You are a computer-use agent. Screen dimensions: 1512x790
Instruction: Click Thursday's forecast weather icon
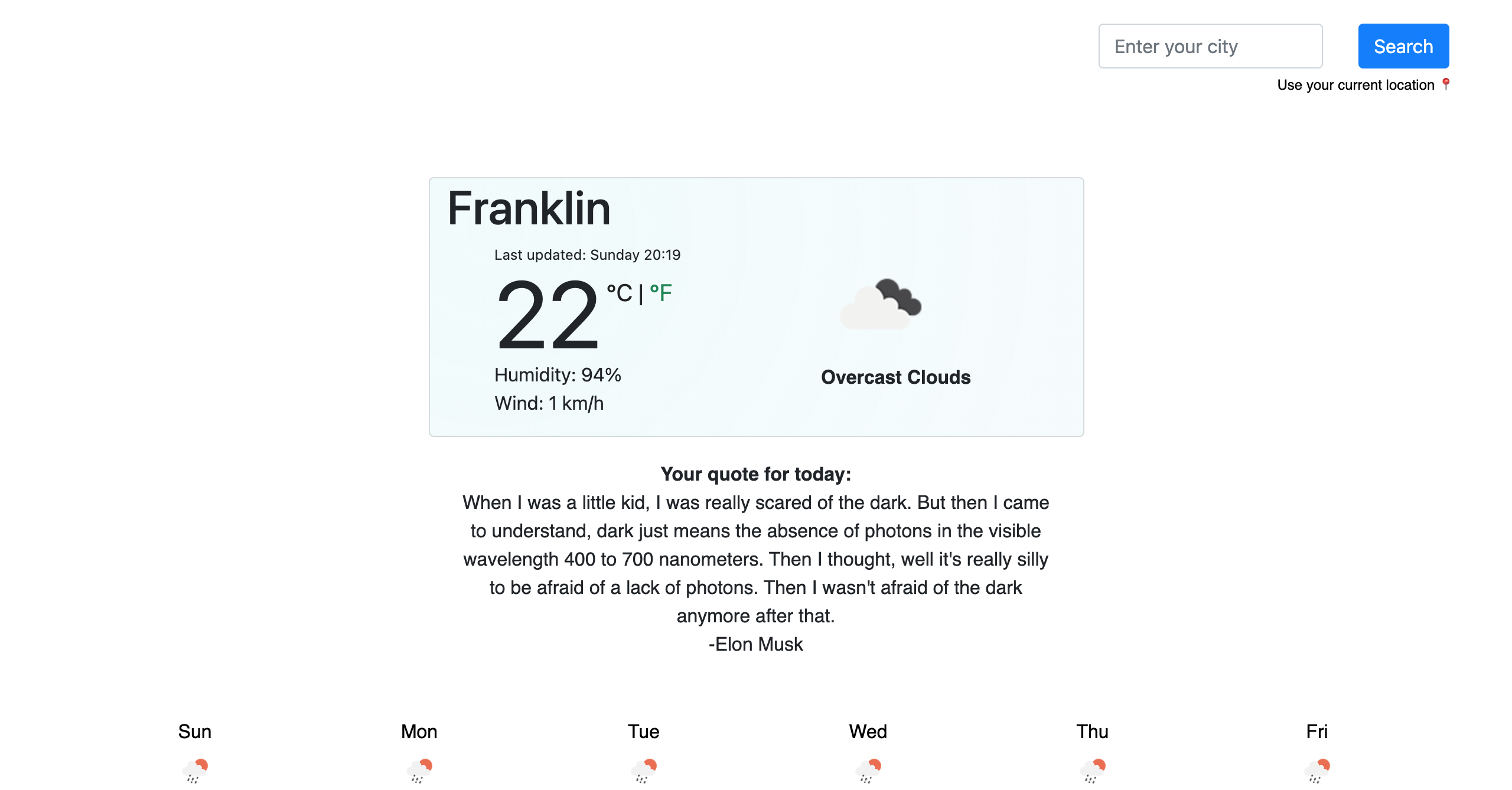(x=1093, y=770)
